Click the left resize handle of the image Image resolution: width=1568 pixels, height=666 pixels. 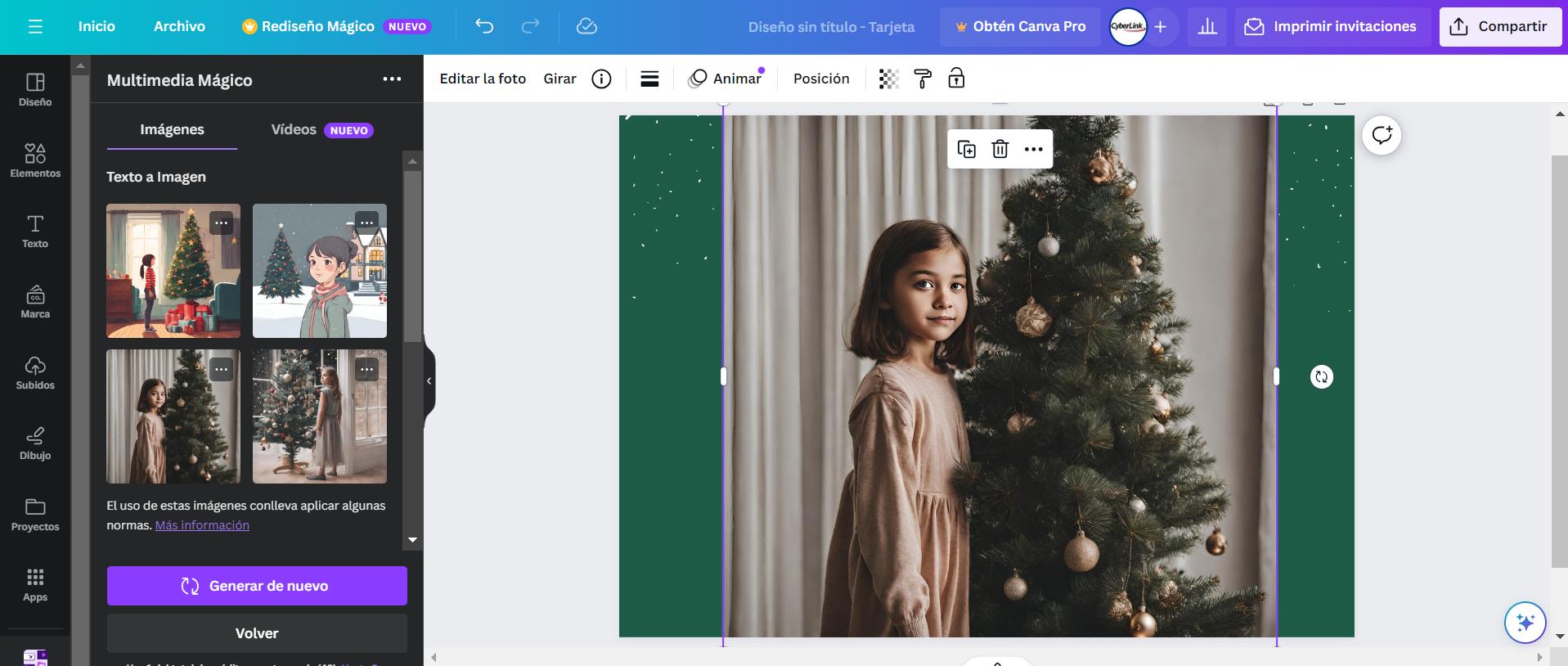coord(723,376)
